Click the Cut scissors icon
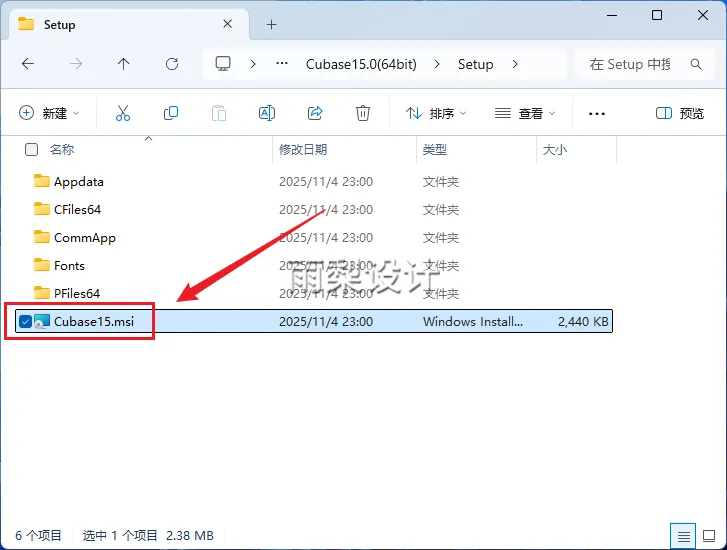727x550 pixels. (123, 113)
